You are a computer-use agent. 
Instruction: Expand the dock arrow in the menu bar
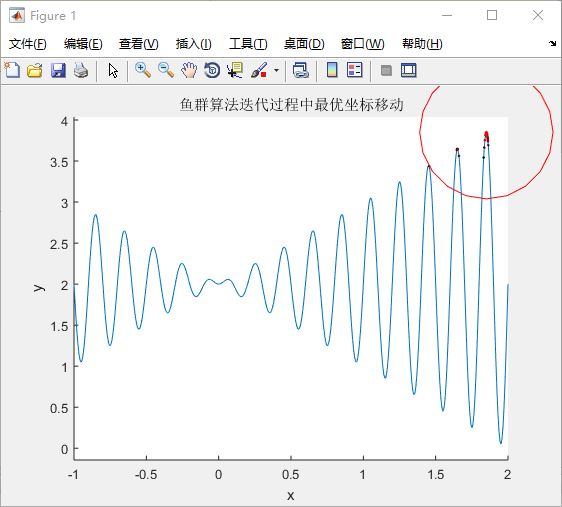(552, 43)
